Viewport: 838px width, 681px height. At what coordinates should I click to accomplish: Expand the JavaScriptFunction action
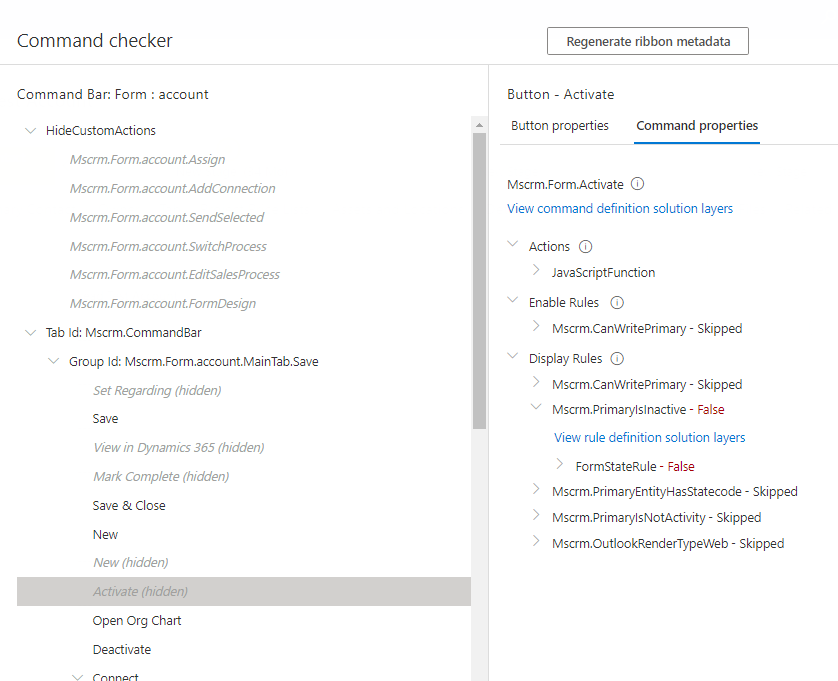(536, 270)
